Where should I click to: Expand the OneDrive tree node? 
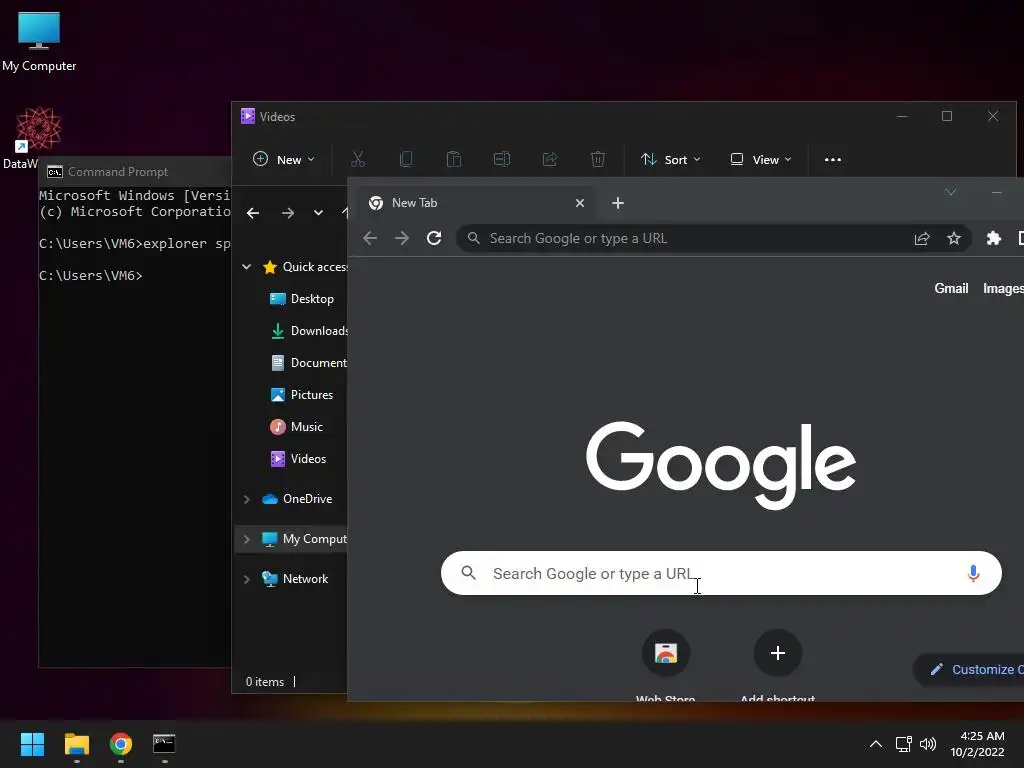pyautogui.click(x=247, y=499)
